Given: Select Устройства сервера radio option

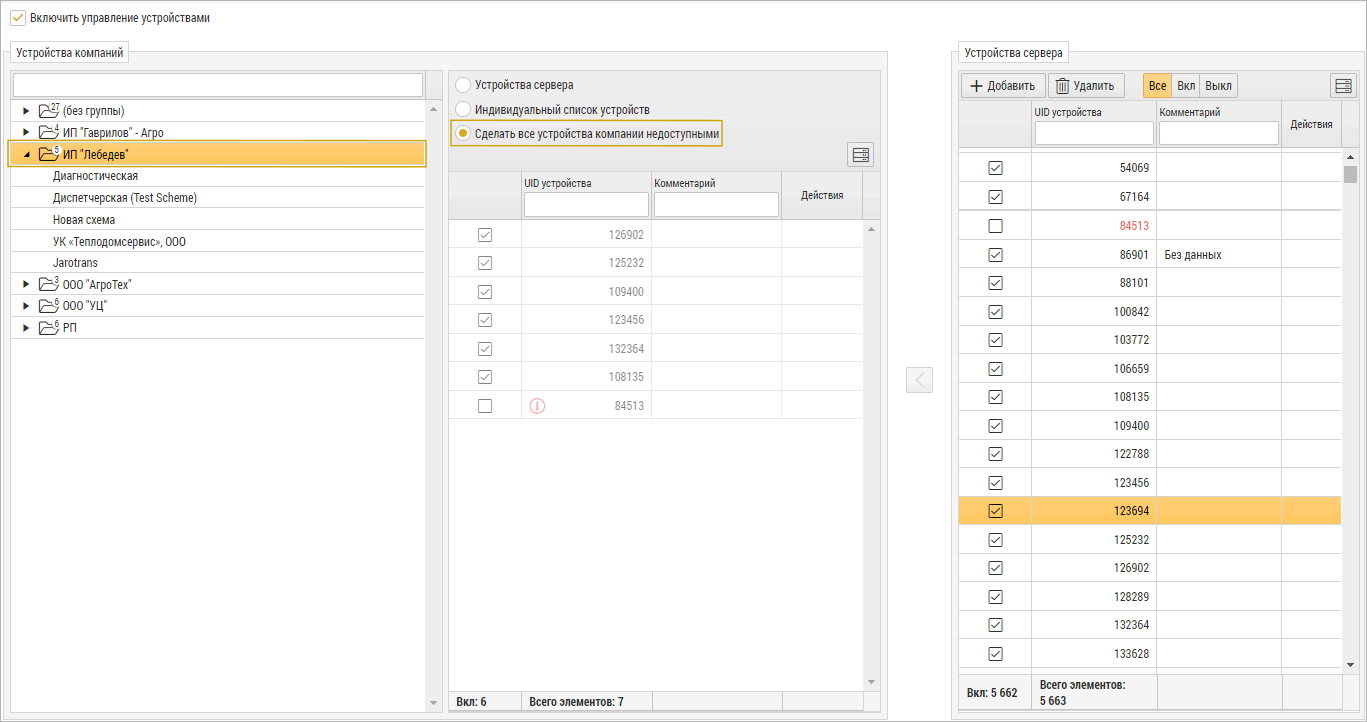Looking at the screenshot, I should (x=463, y=86).
